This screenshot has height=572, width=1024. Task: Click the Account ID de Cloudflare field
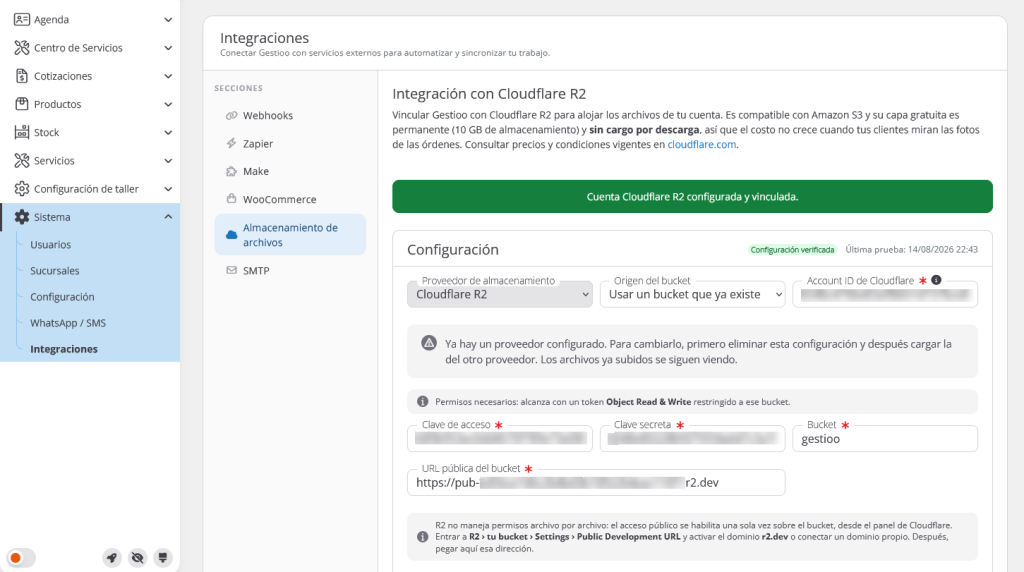(x=885, y=294)
